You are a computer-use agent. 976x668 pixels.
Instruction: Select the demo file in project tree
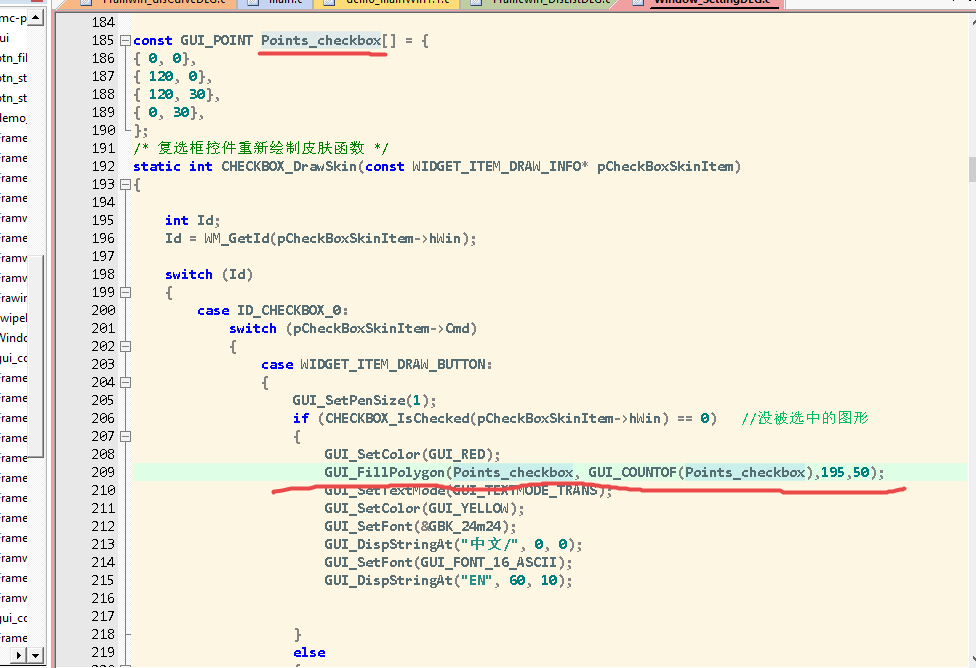coord(14,118)
